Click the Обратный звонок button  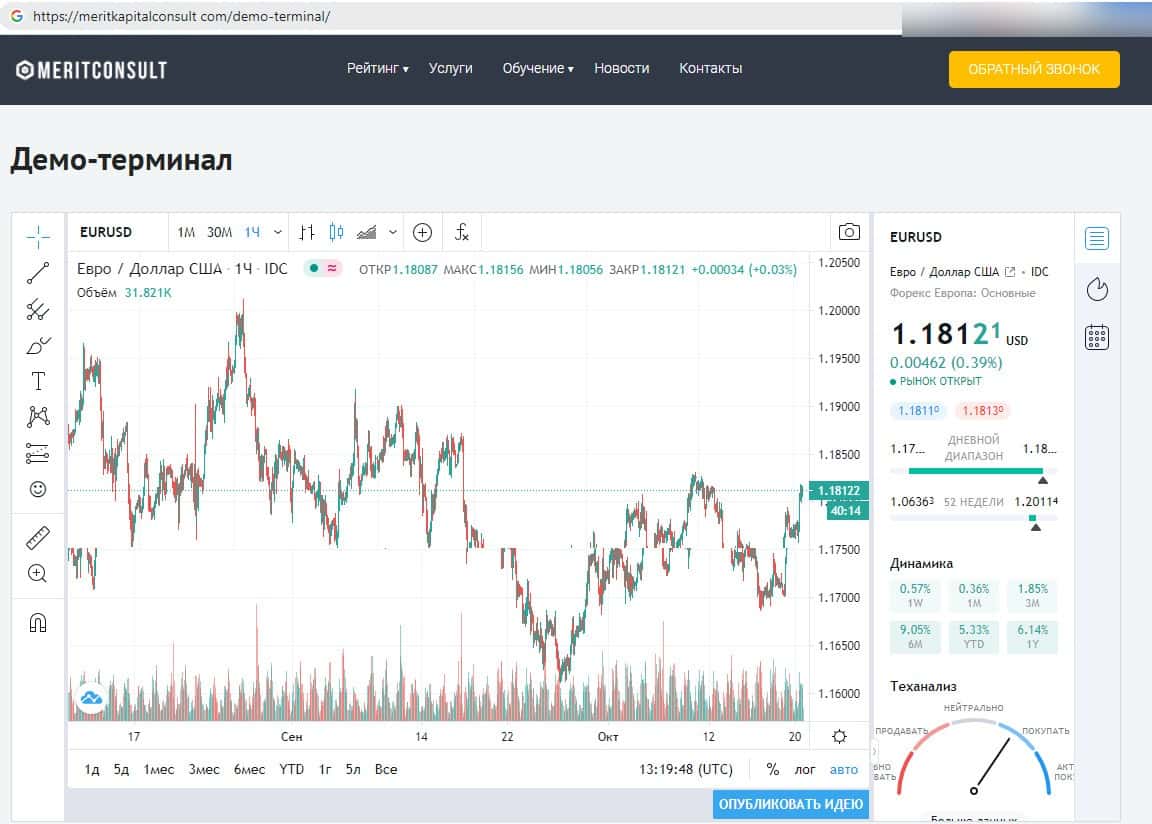pos(1034,69)
